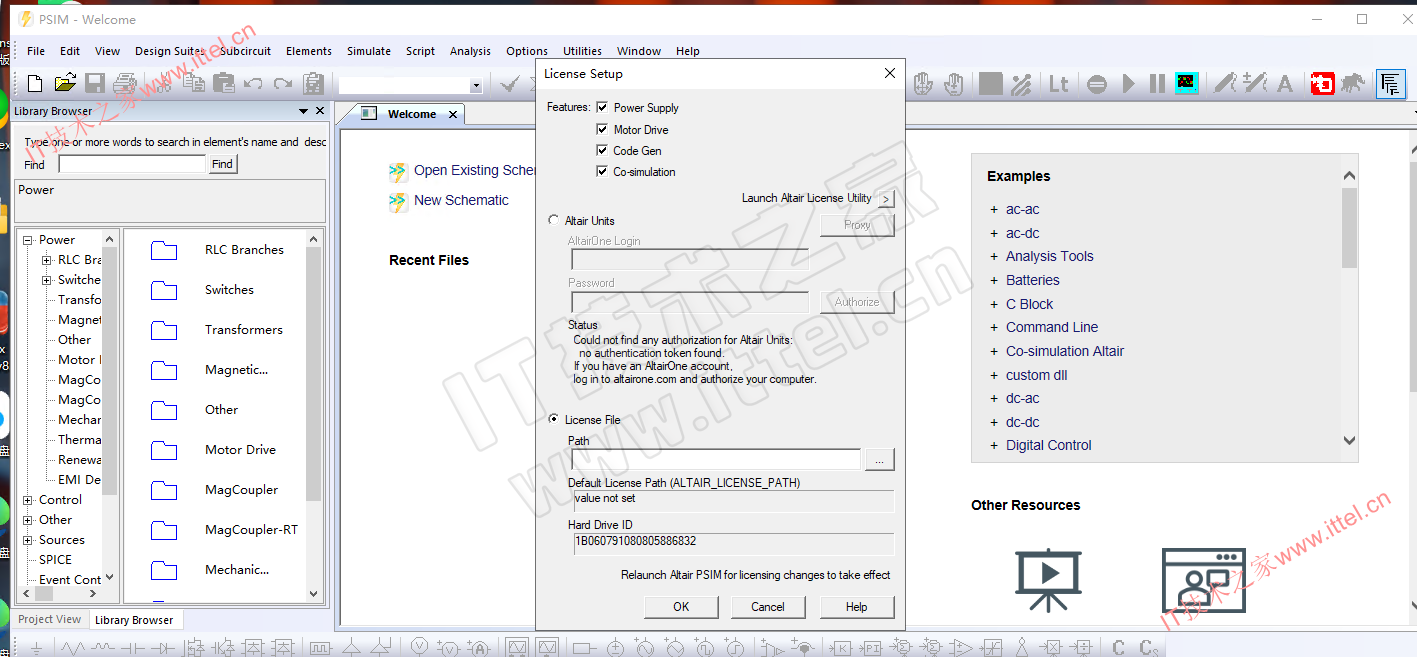Click the Paste clipboard toolbar icon

pos(223,84)
